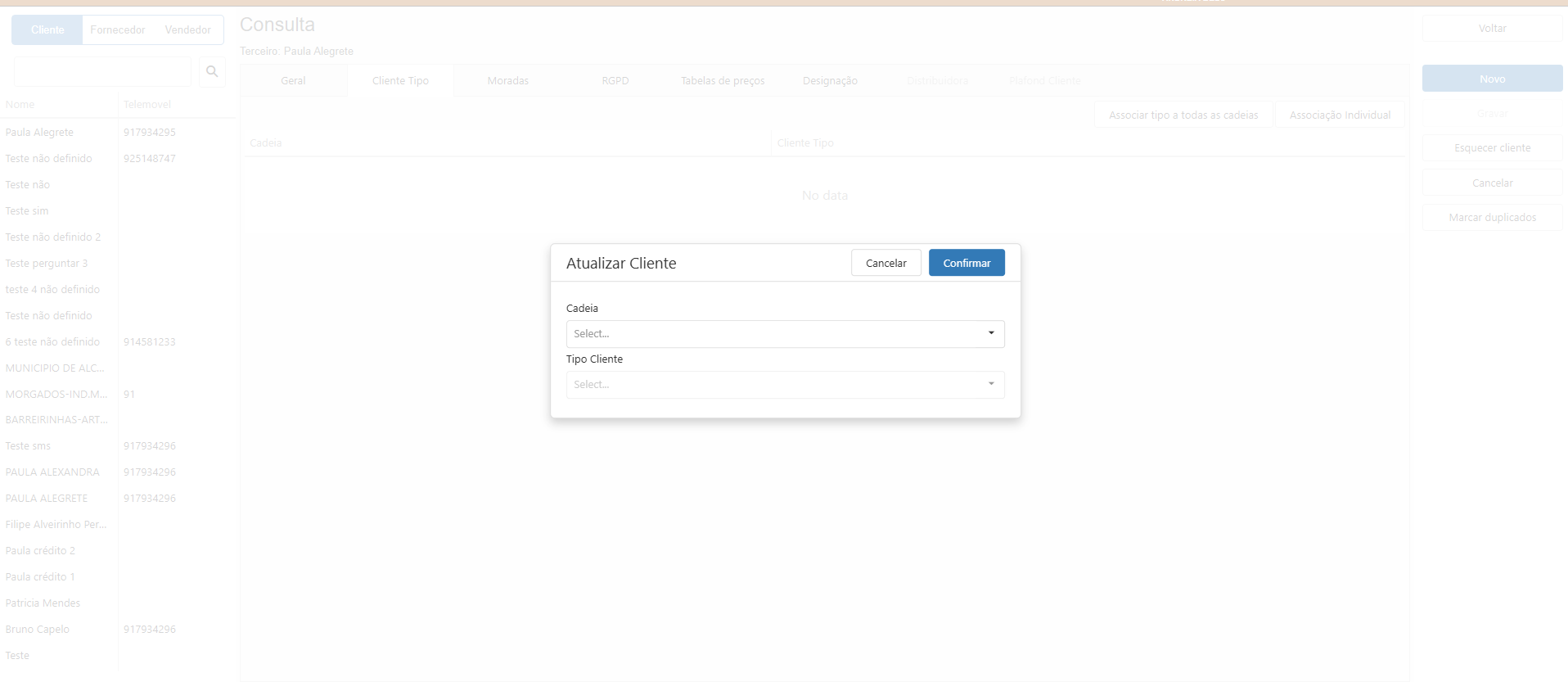Image resolution: width=1568 pixels, height=682 pixels.
Task: Click the Cadeia column header in the grid
Action: coord(507,143)
